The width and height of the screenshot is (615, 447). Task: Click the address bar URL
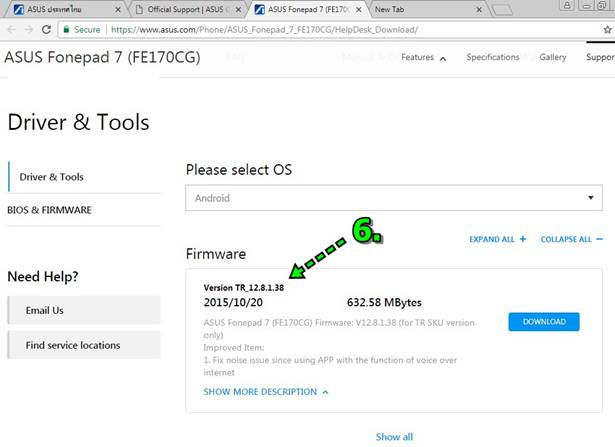(x=264, y=30)
